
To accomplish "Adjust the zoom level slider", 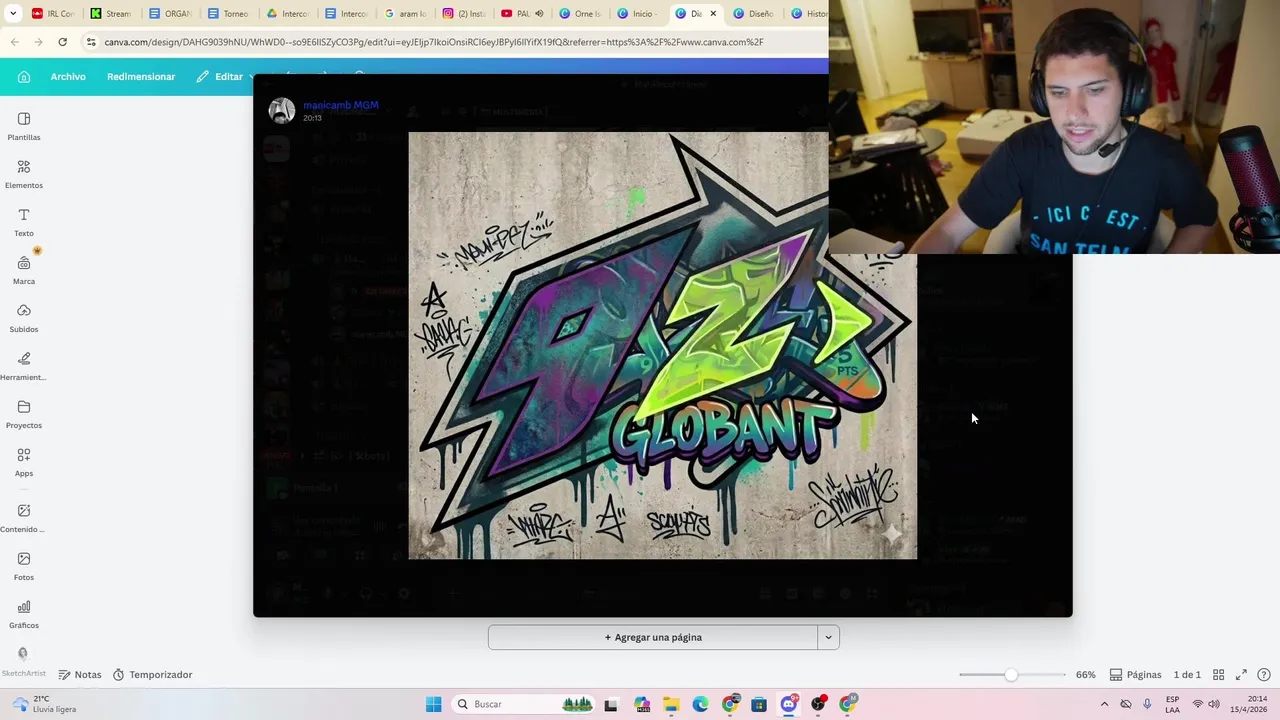I will tap(1011, 675).
